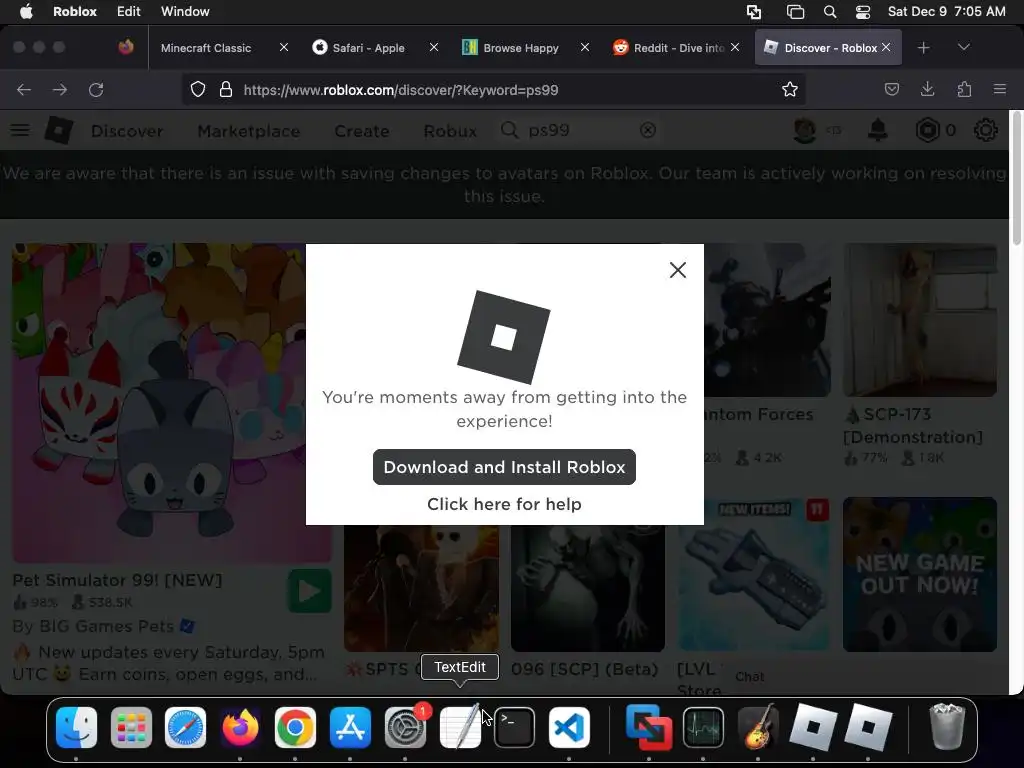Click the Roblox URL address field
This screenshot has width=1024, height=768.
point(493,89)
